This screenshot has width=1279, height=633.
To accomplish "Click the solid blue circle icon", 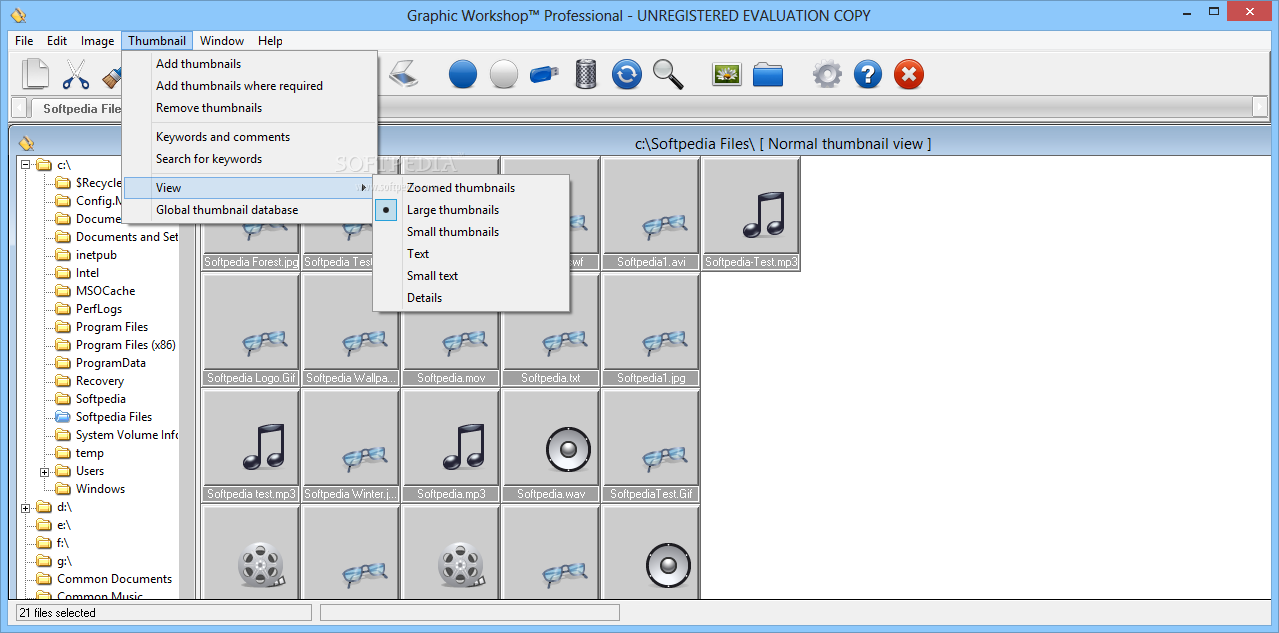I will 463,74.
